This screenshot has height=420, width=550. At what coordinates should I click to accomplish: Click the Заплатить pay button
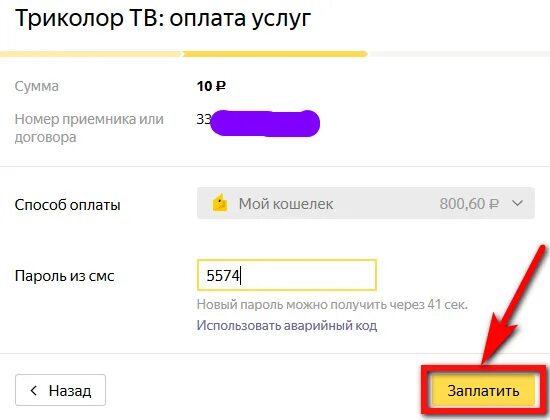coord(483,391)
